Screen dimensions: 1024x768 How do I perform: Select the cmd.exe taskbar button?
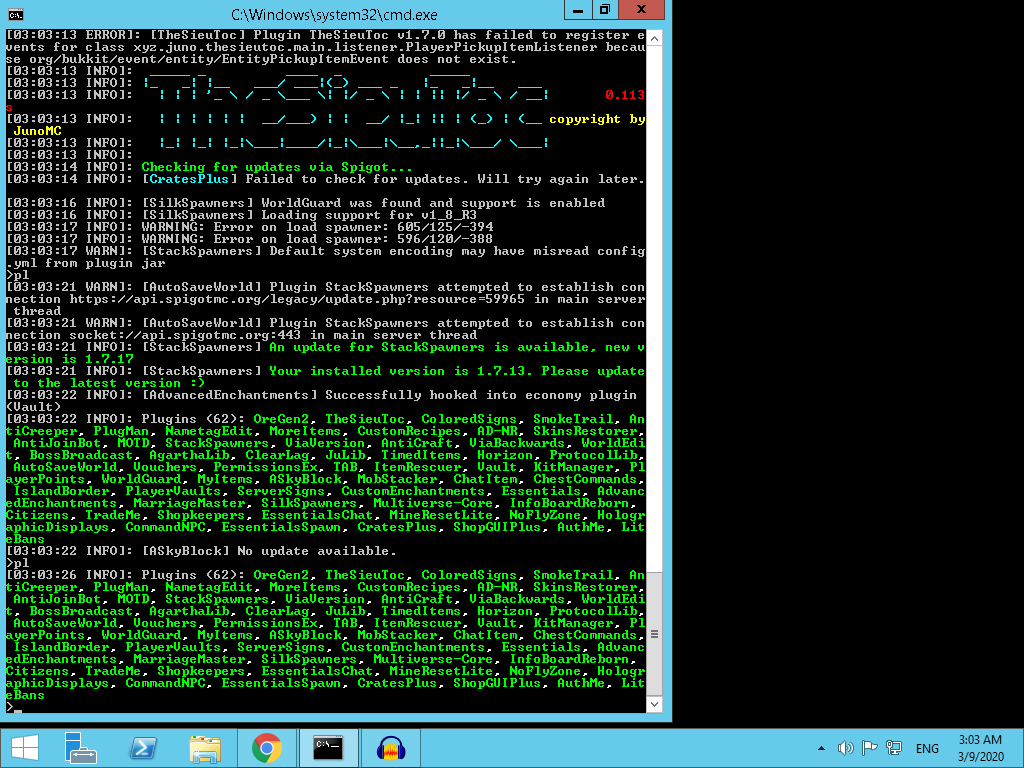click(328, 748)
